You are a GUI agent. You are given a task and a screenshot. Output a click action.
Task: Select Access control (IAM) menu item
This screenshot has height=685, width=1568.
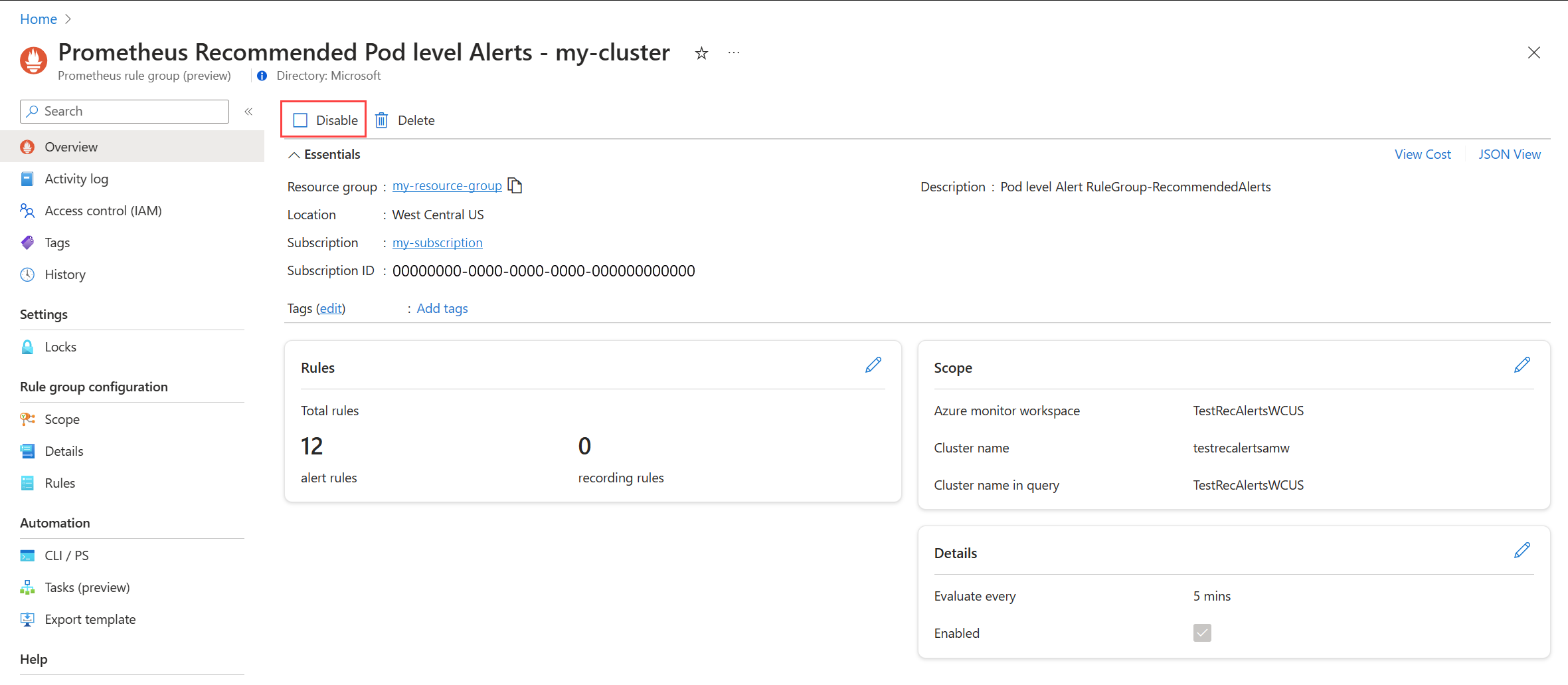click(103, 211)
